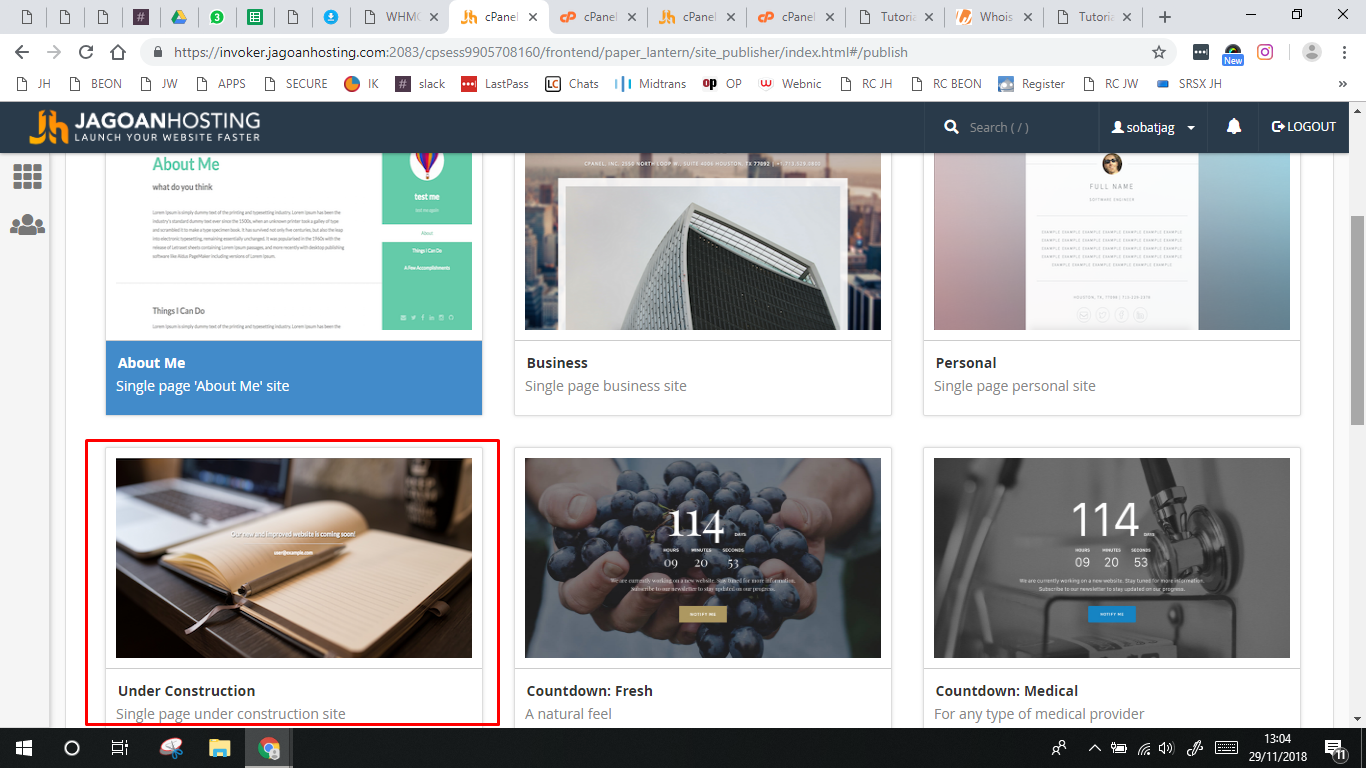Select the Business template title
The width and height of the screenshot is (1366, 768).
[x=557, y=363]
